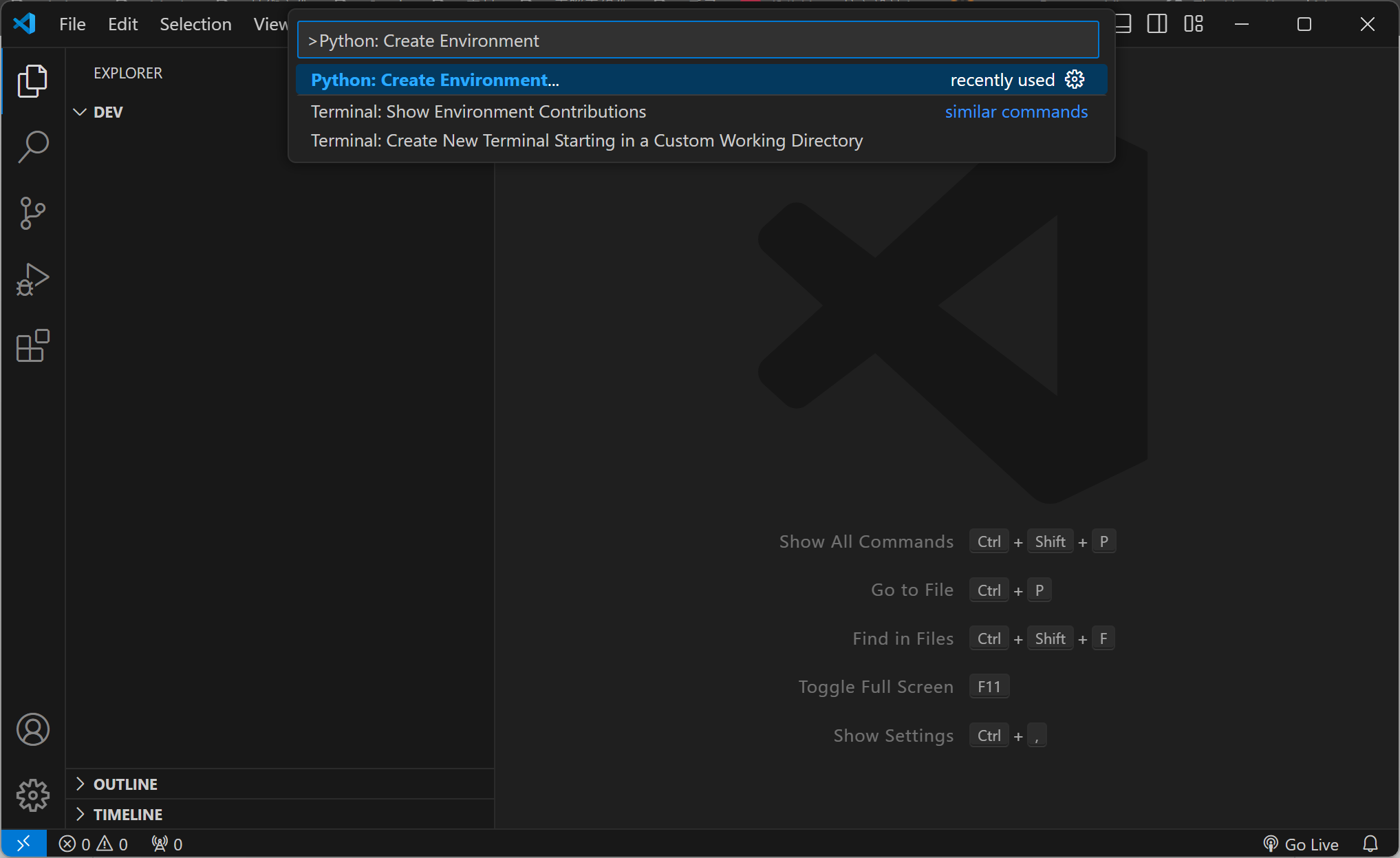This screenshot has width=1400, height=858.
Task: Toggle the secondary side bar layout
Action: coord(1157,24)
